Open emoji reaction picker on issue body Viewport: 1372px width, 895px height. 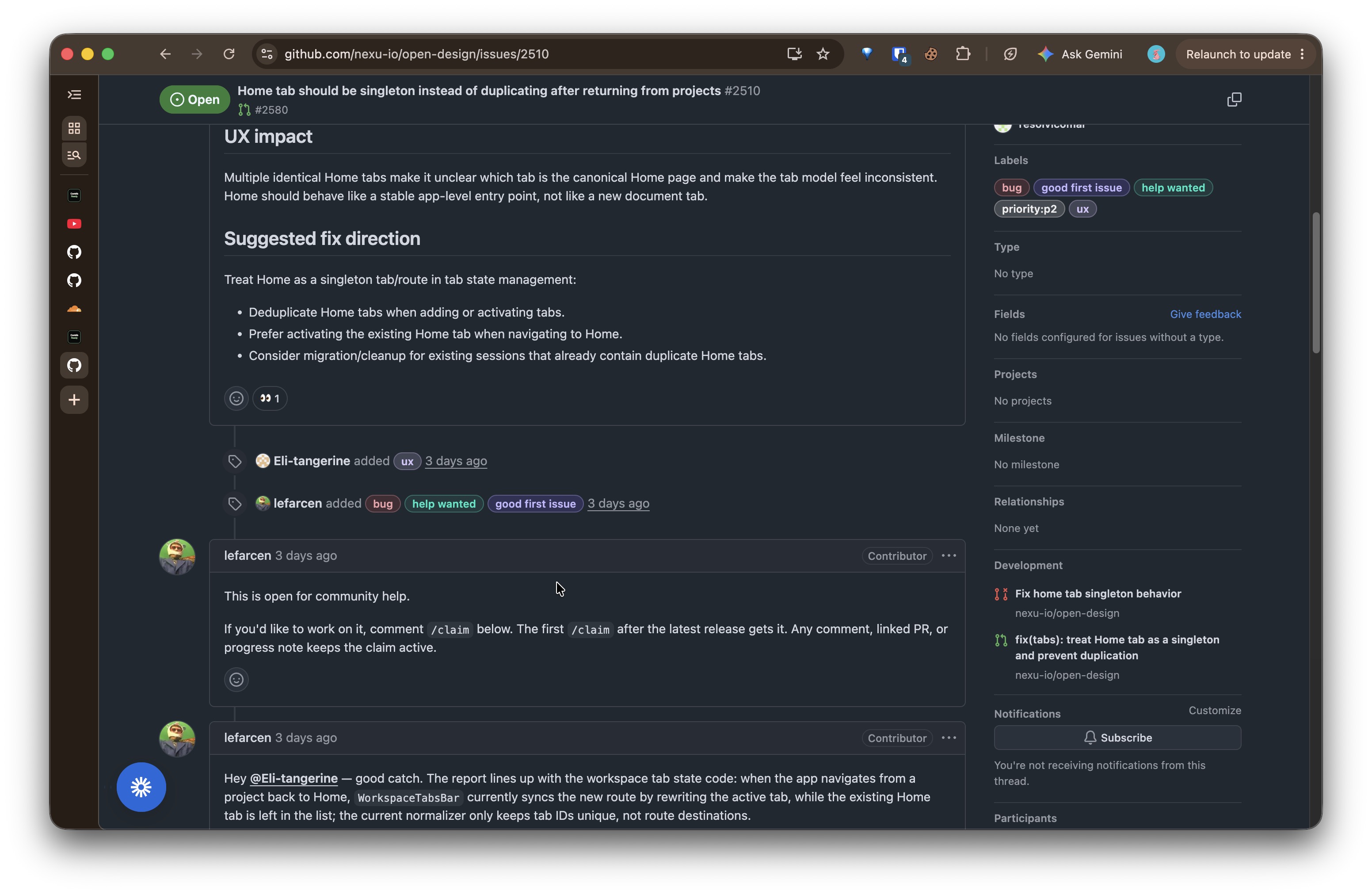tap(236, 398)
